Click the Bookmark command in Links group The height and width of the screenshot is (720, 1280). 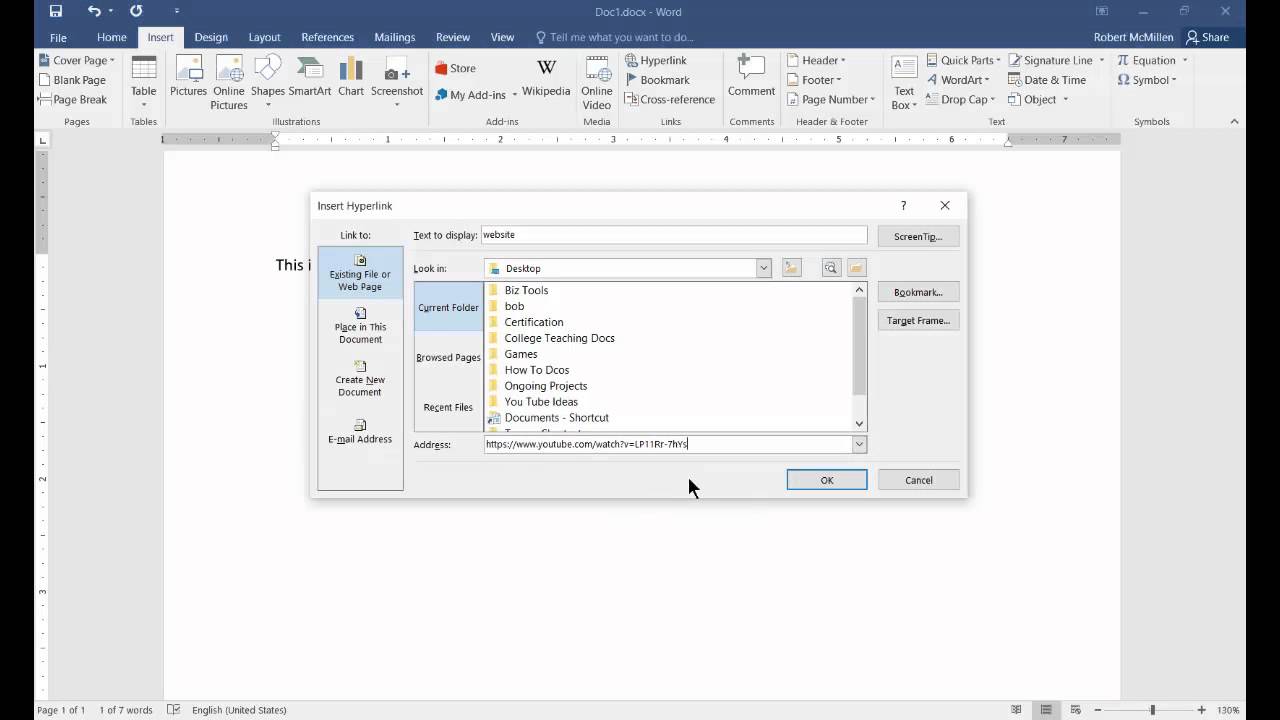[657, 80]
